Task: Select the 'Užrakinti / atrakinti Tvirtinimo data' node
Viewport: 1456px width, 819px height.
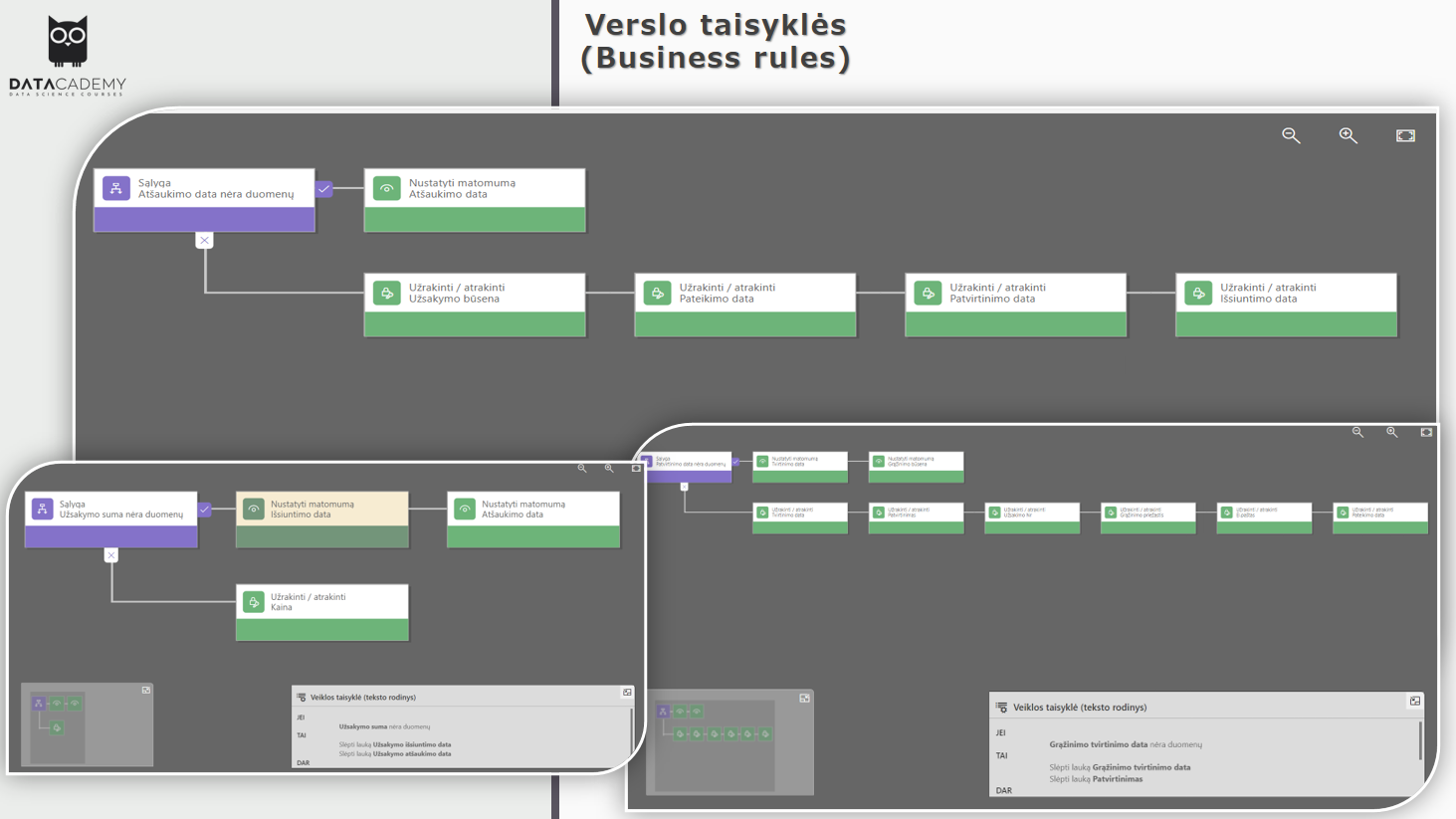Action: [800, 518]
